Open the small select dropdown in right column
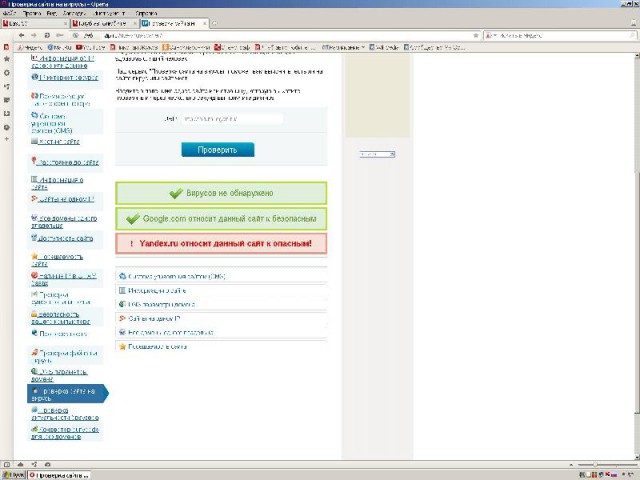The image size is (640, 480). click(377, 154)
